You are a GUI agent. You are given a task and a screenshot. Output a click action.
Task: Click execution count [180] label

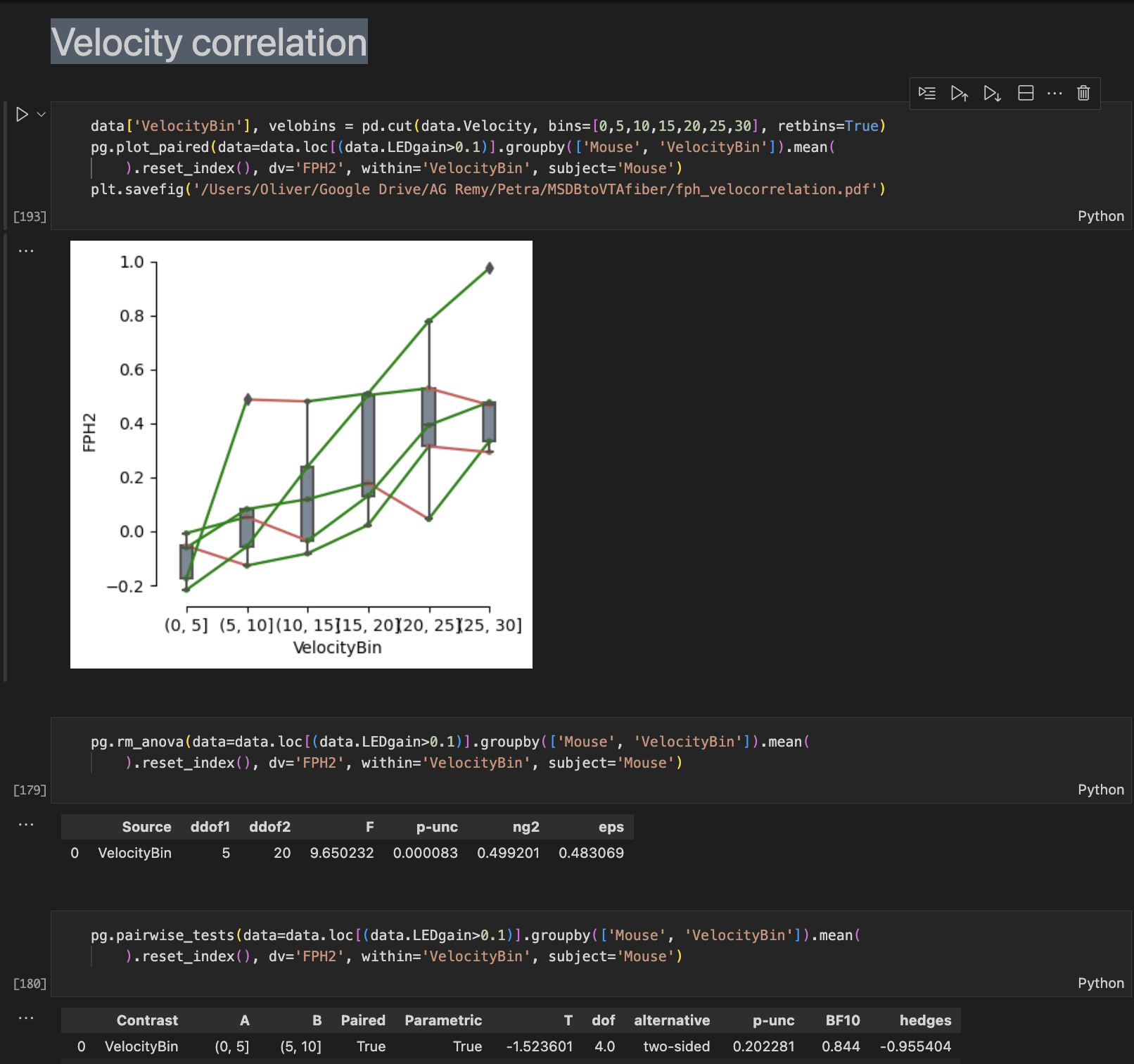30,984
